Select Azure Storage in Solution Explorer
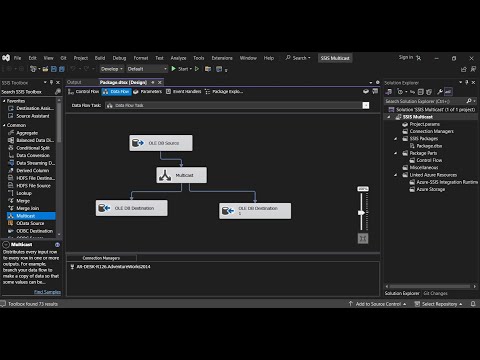This screenshot has height=360, width=480. point(430,189)
